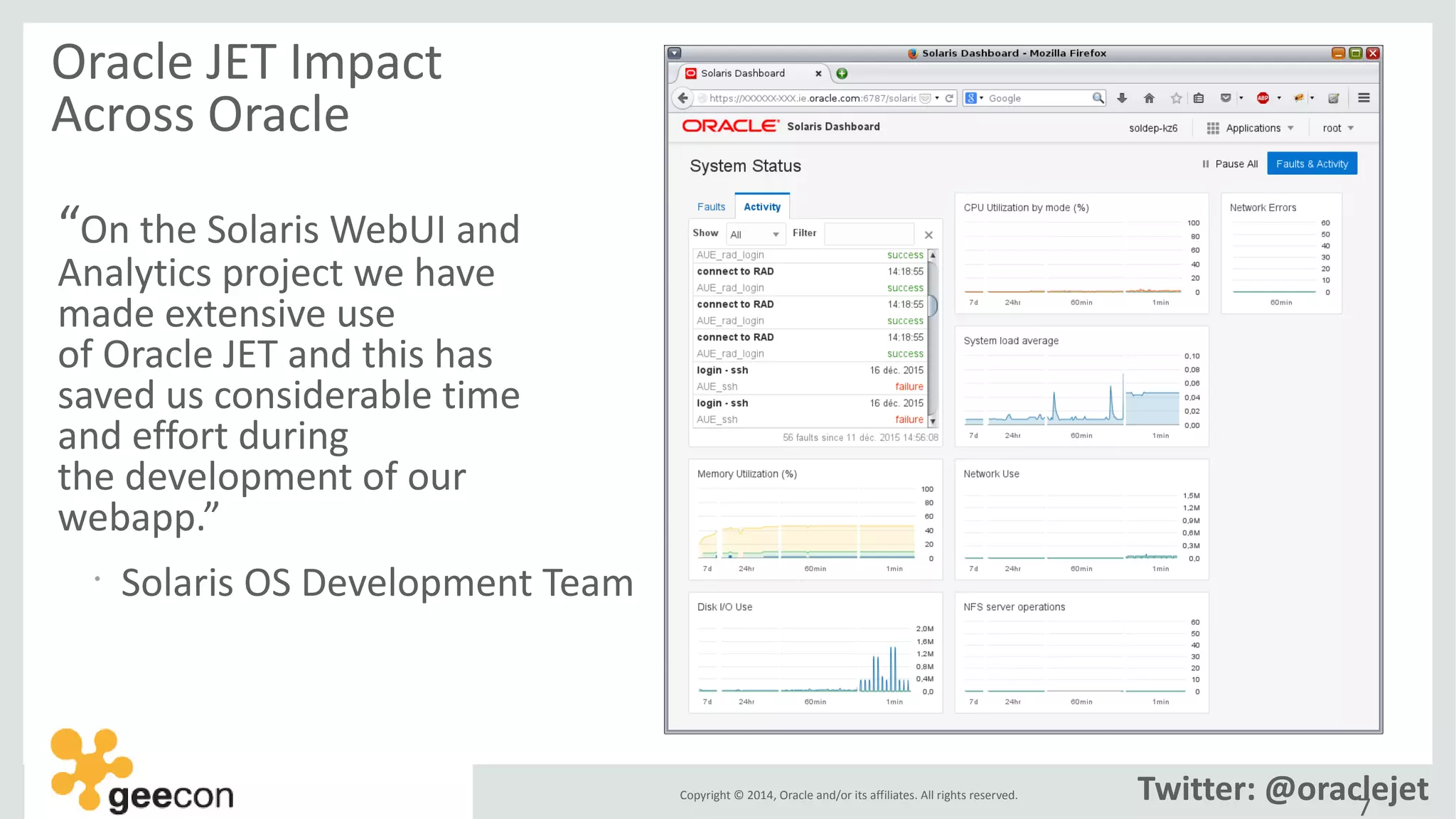Select the Activity tab

click(762, 207)
